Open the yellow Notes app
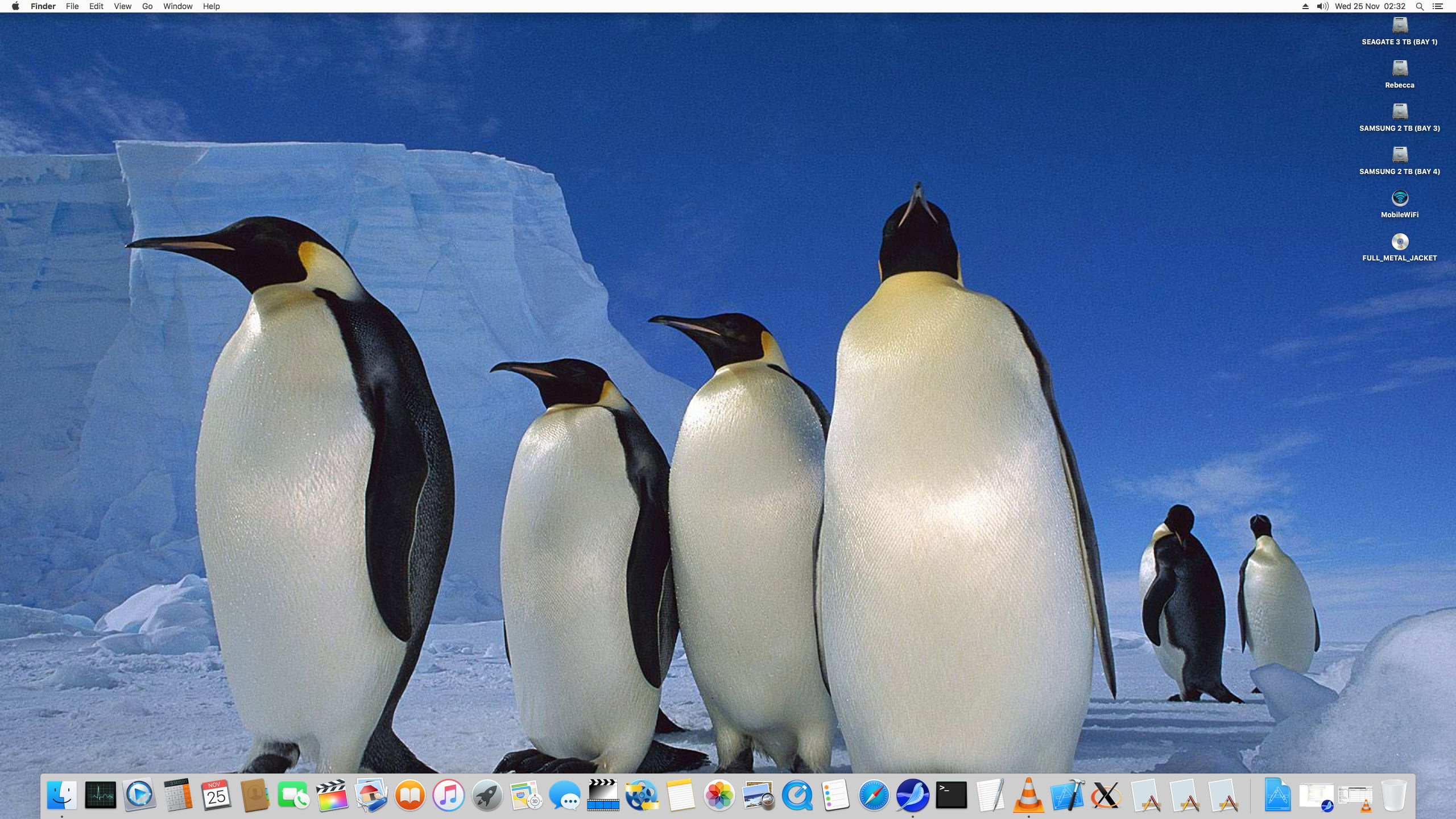This screenshot has width=1456, height=819. coord(681,795)
